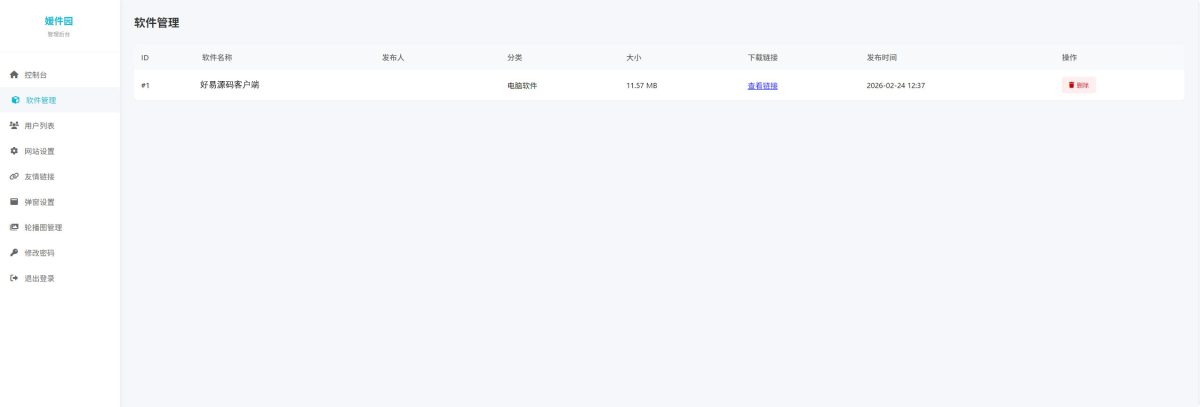Click the users icon beside 用户列表

[14, 125]
